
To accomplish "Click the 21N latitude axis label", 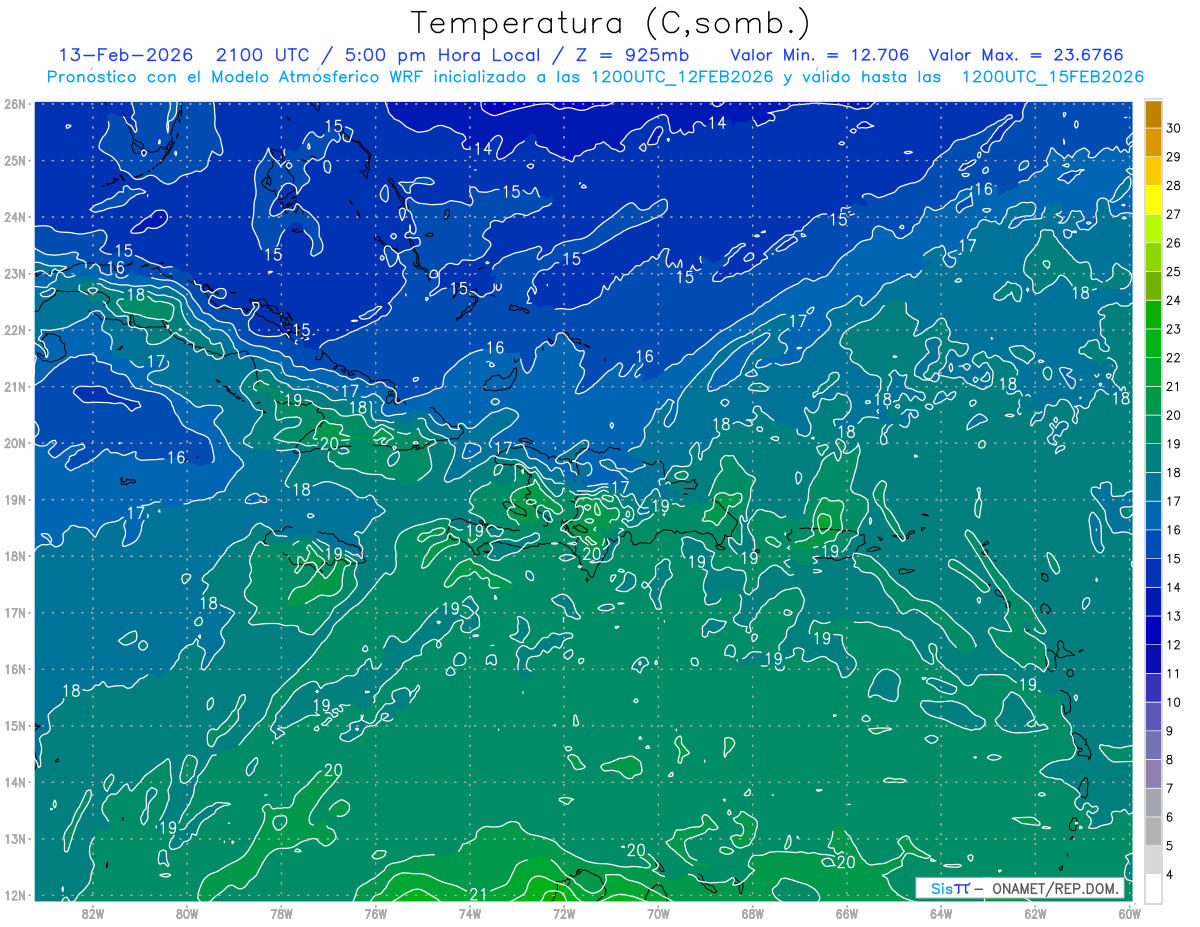I will [15, 386].
